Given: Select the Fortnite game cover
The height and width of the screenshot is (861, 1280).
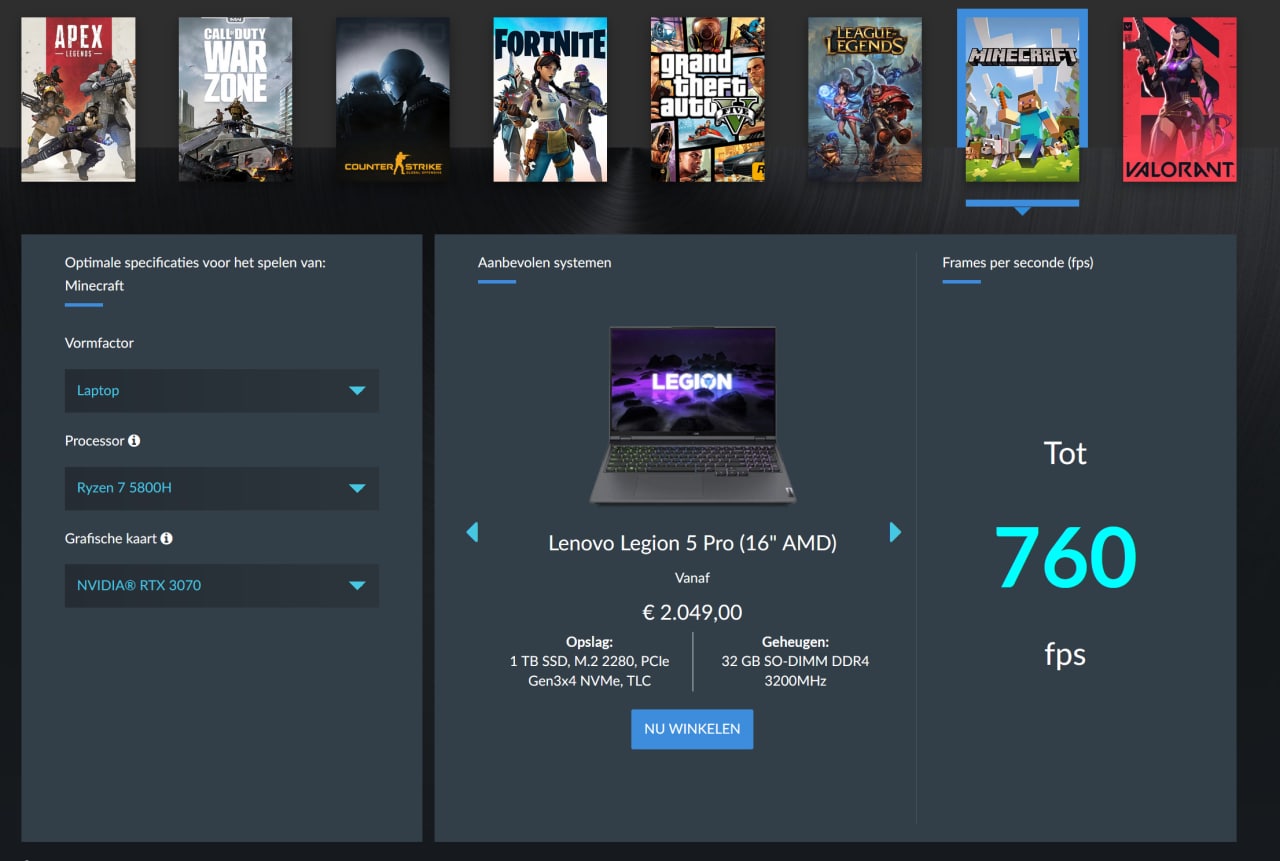Looking at the screenshot, I should (550, 99).
